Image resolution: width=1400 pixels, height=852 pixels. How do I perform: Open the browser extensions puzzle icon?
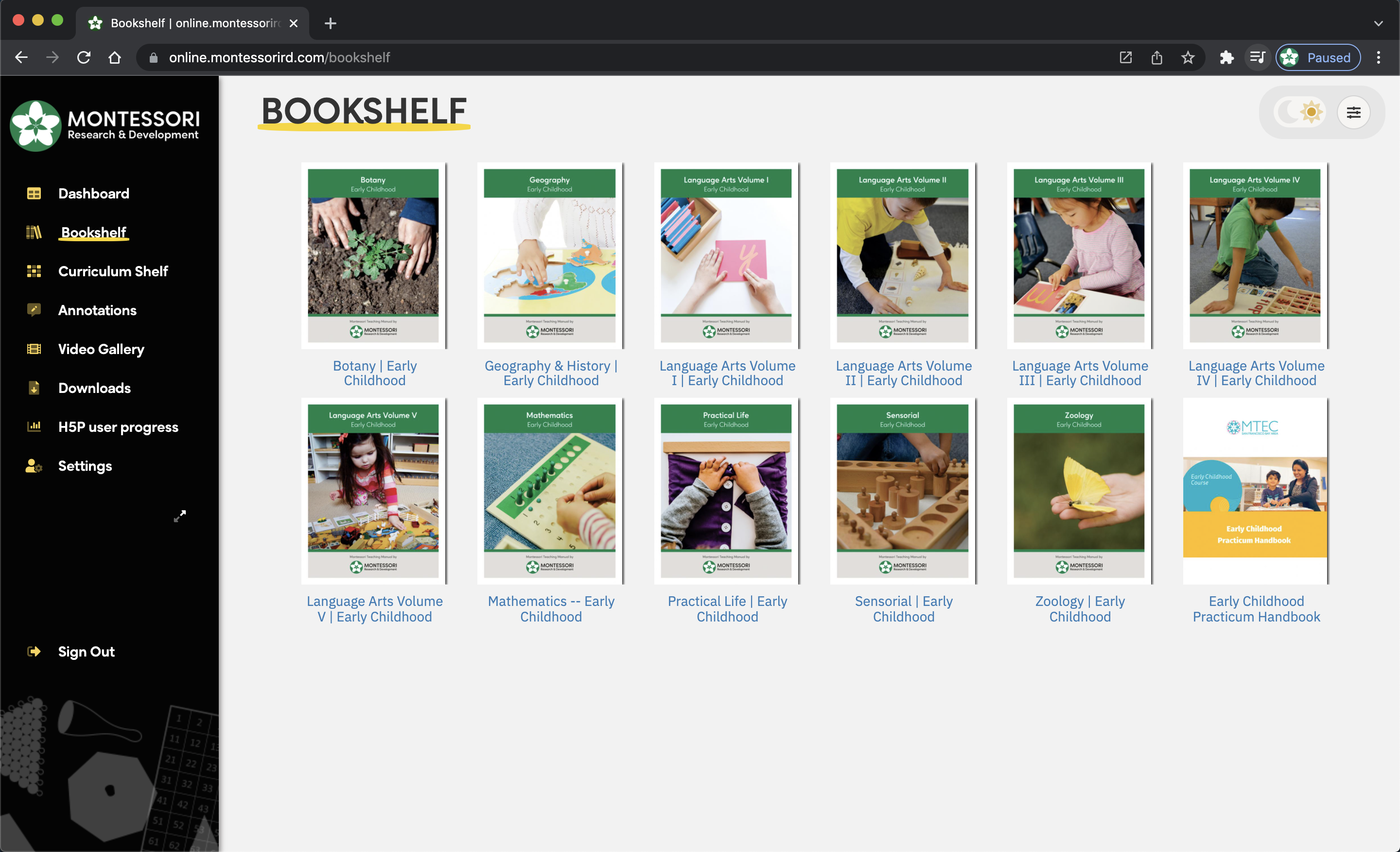[x=1226, y=57]
